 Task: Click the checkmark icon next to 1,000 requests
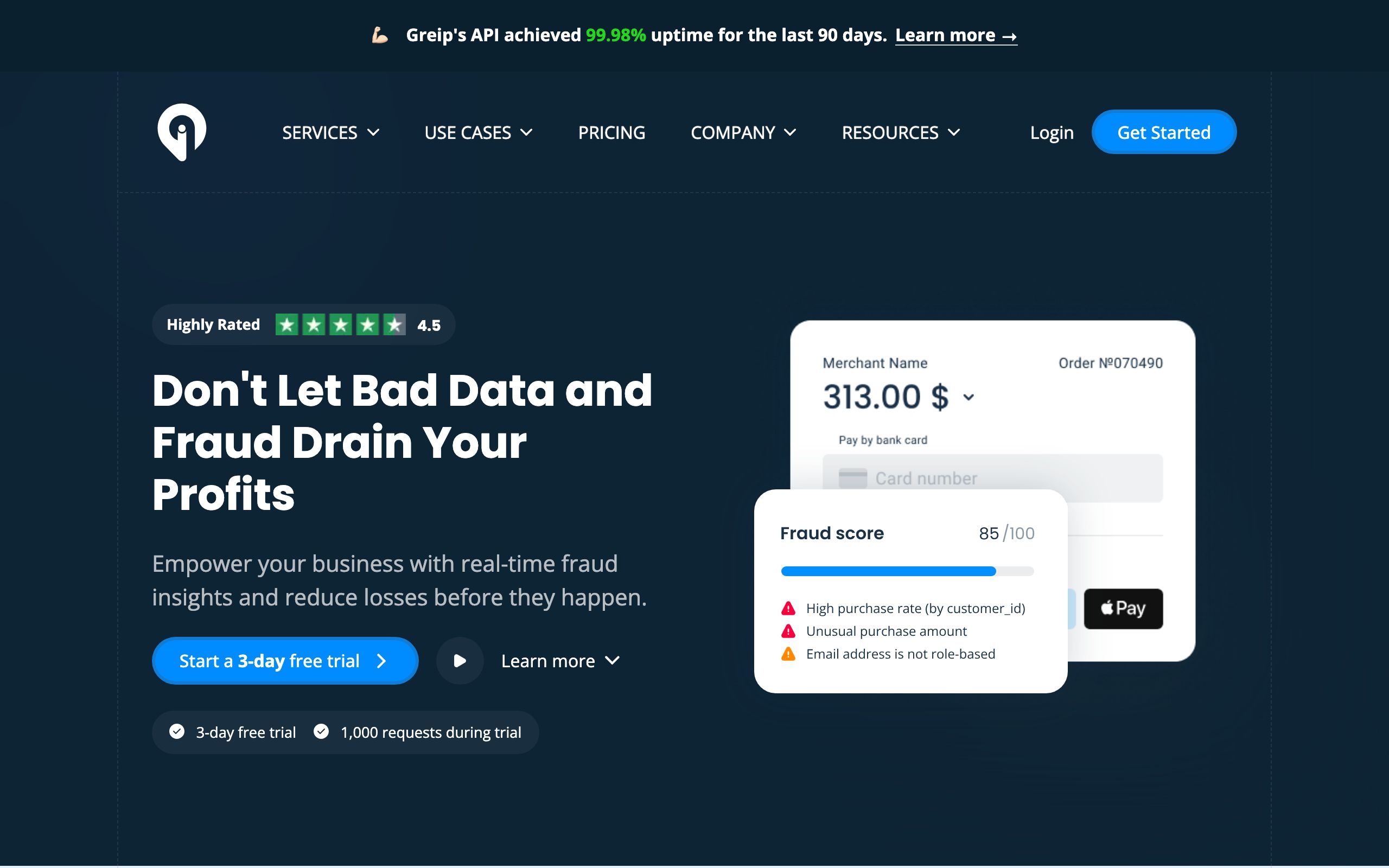tap(321, 731)
